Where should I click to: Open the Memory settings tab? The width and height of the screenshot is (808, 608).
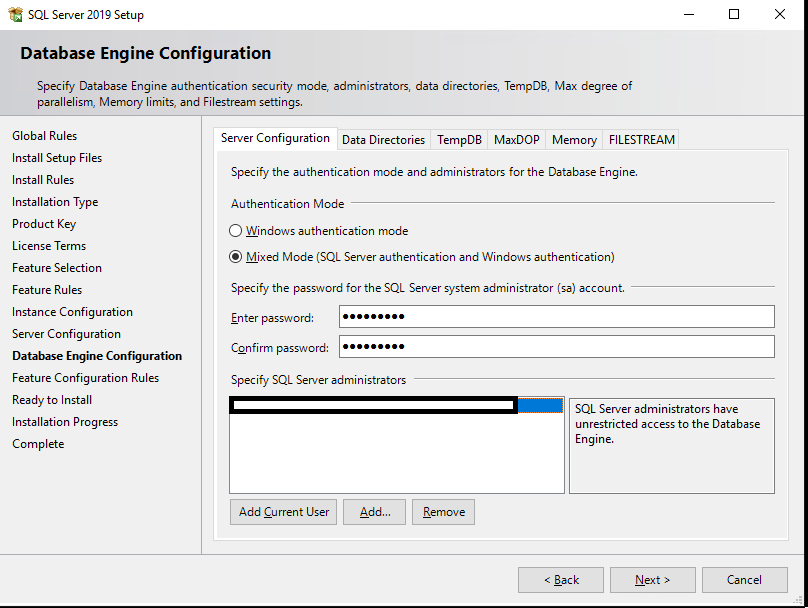[573, 139]
